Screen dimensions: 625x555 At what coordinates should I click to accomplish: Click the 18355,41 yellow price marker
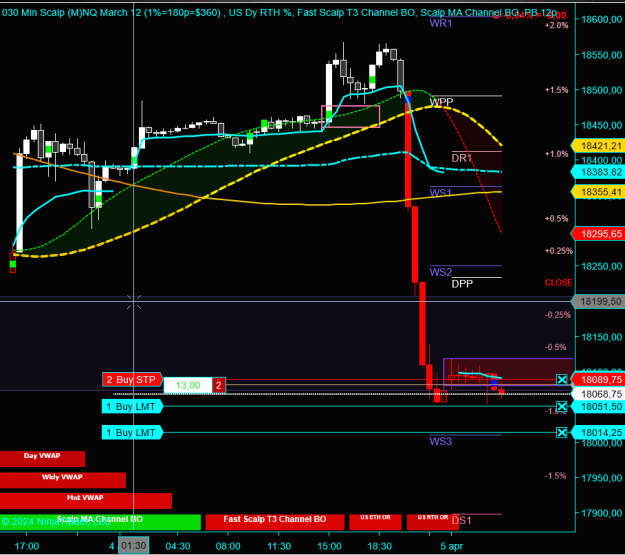point(598,192)
